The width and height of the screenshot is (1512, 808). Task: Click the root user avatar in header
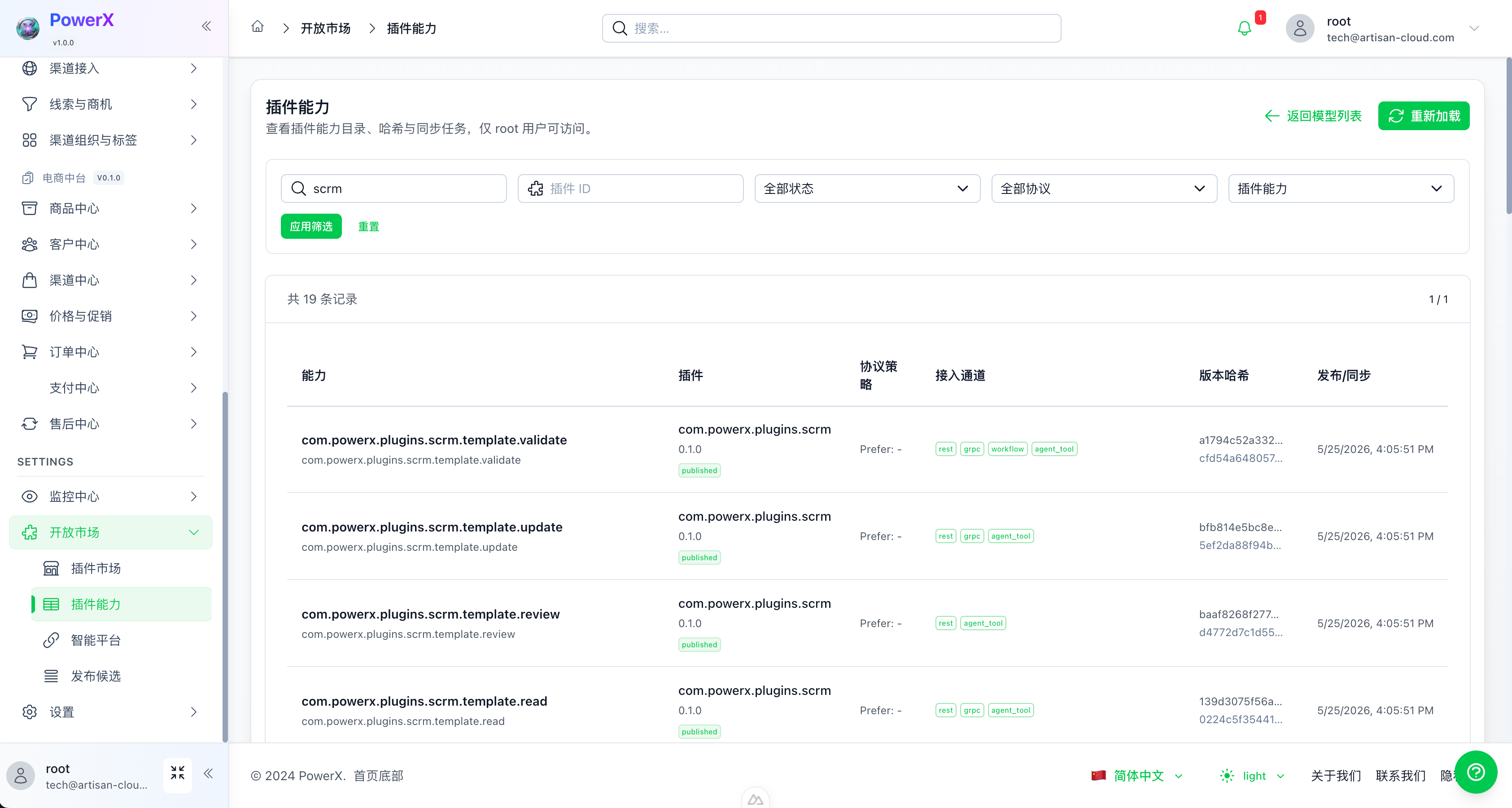[1300, 28]
